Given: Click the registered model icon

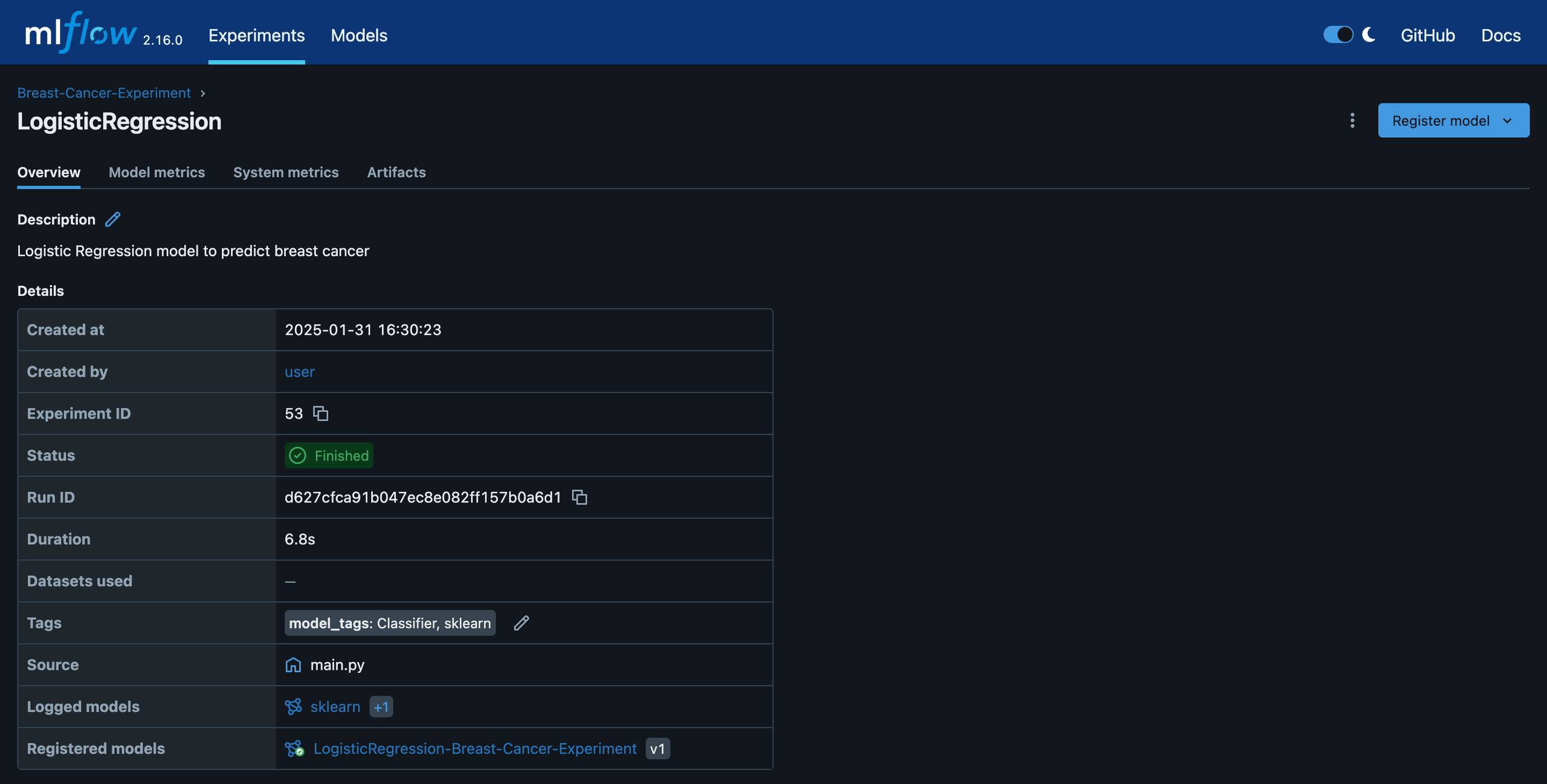Looking at the screenshot, I should 294,749.
